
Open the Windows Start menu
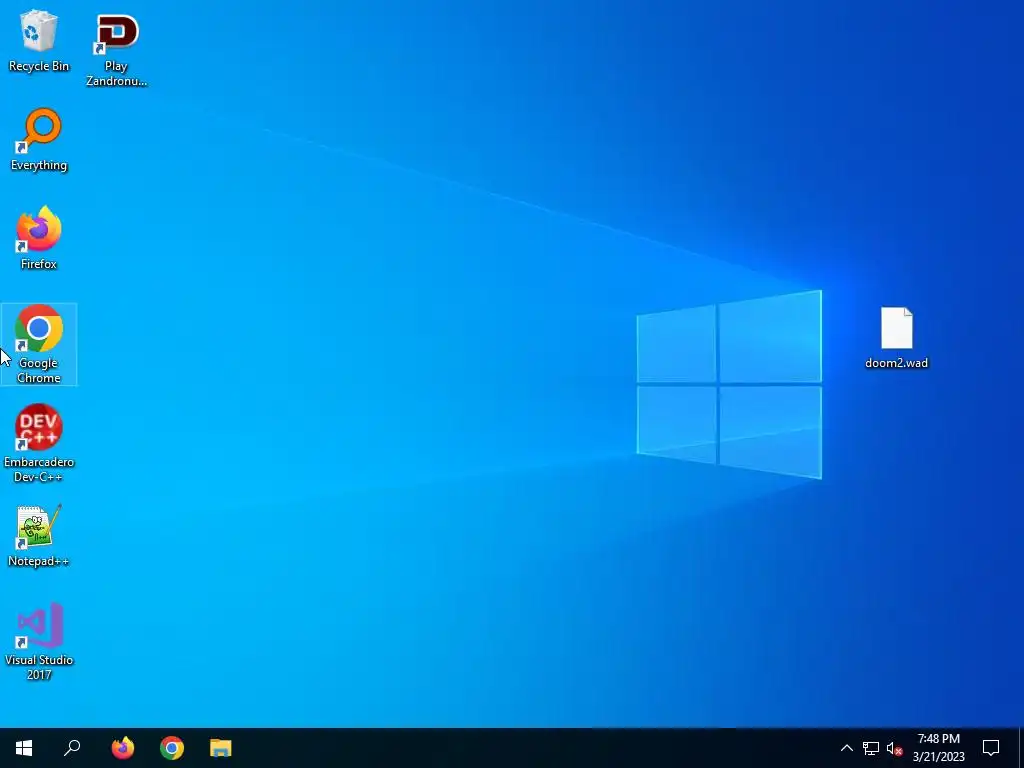point(24,748)
